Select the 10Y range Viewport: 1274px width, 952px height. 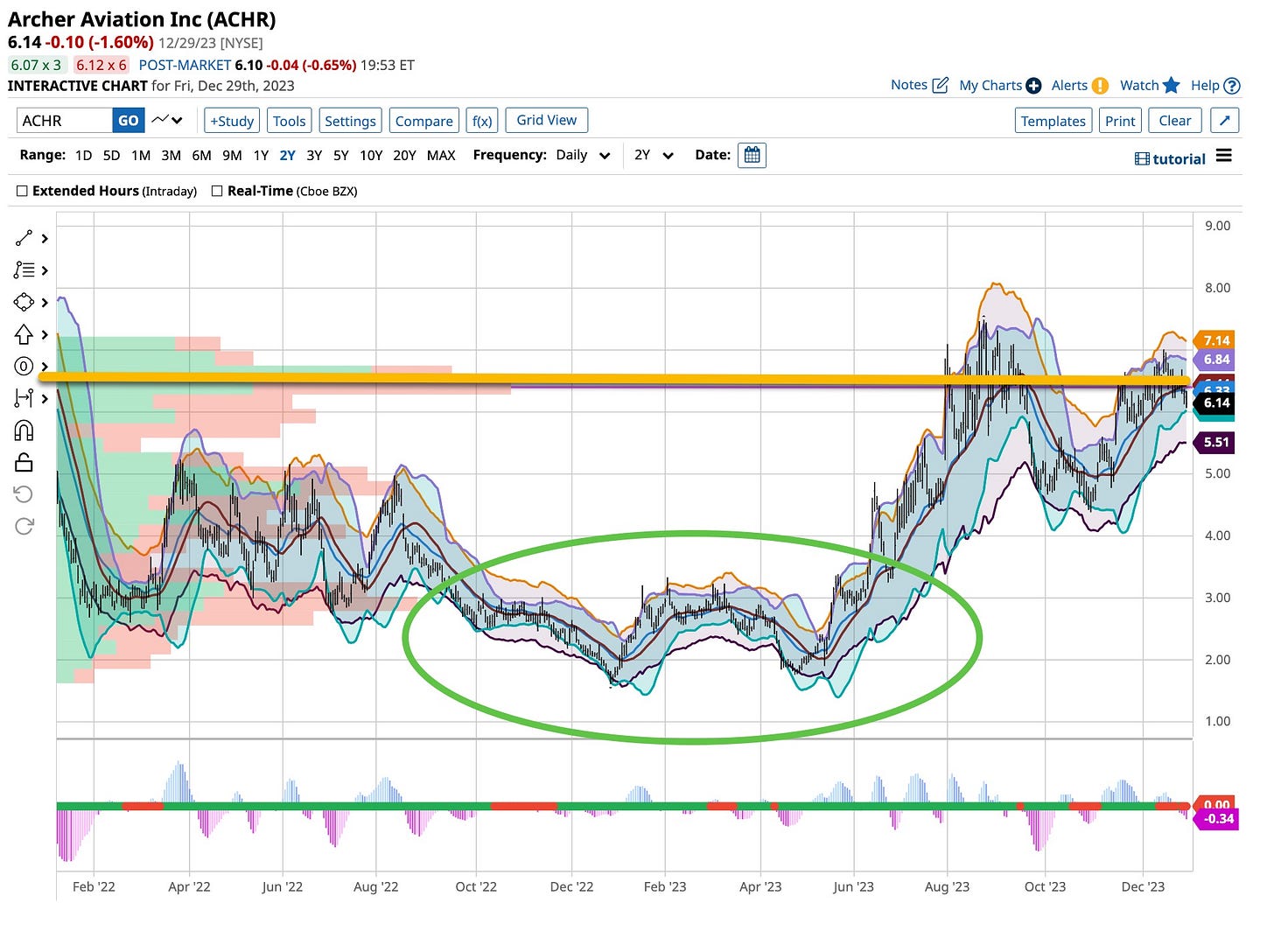[x=371, y=155]
